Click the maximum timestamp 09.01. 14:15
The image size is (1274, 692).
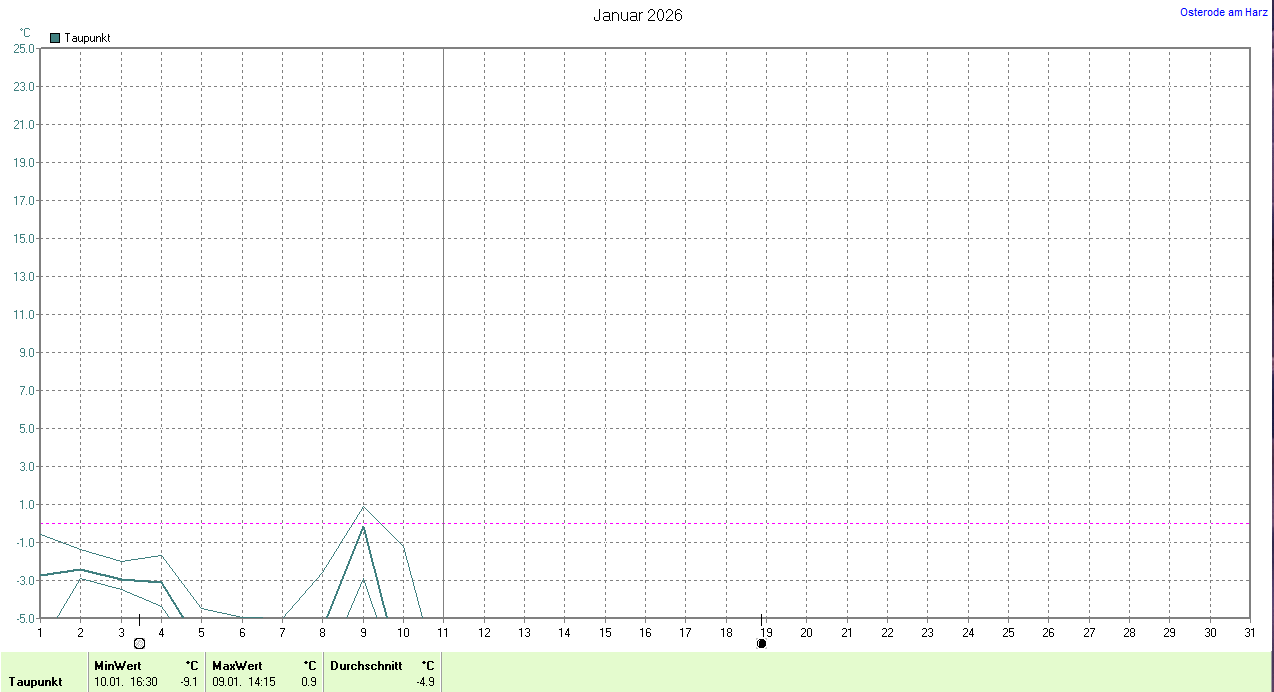244,682
